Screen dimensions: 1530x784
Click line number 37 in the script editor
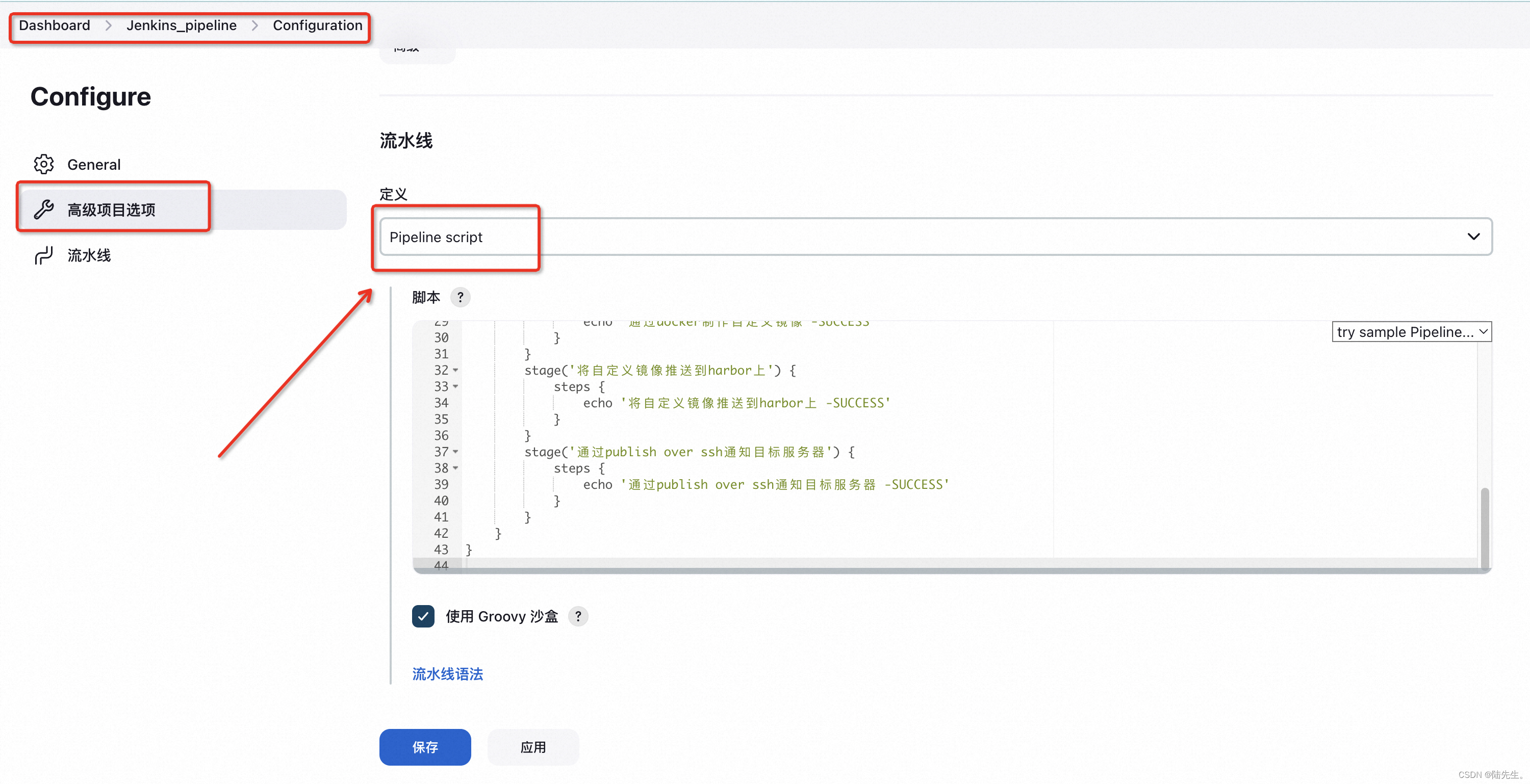click(441, 452)
